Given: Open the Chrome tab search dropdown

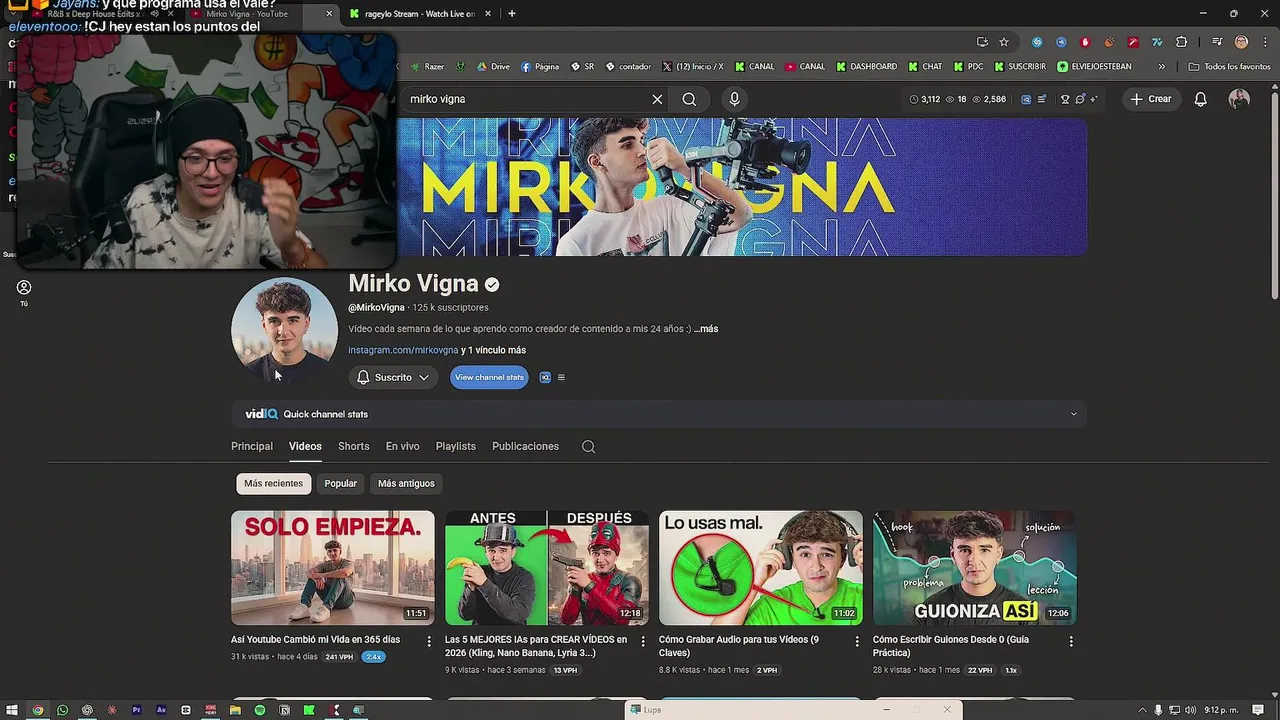Looking at the screenshot, I should pyautogui.click(x=11, y=14).
